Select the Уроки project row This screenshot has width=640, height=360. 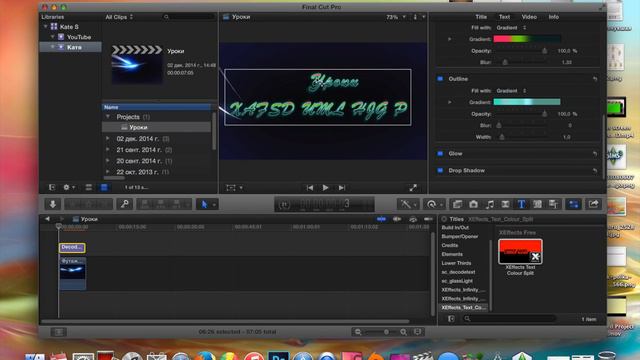[x=156, y=127]
